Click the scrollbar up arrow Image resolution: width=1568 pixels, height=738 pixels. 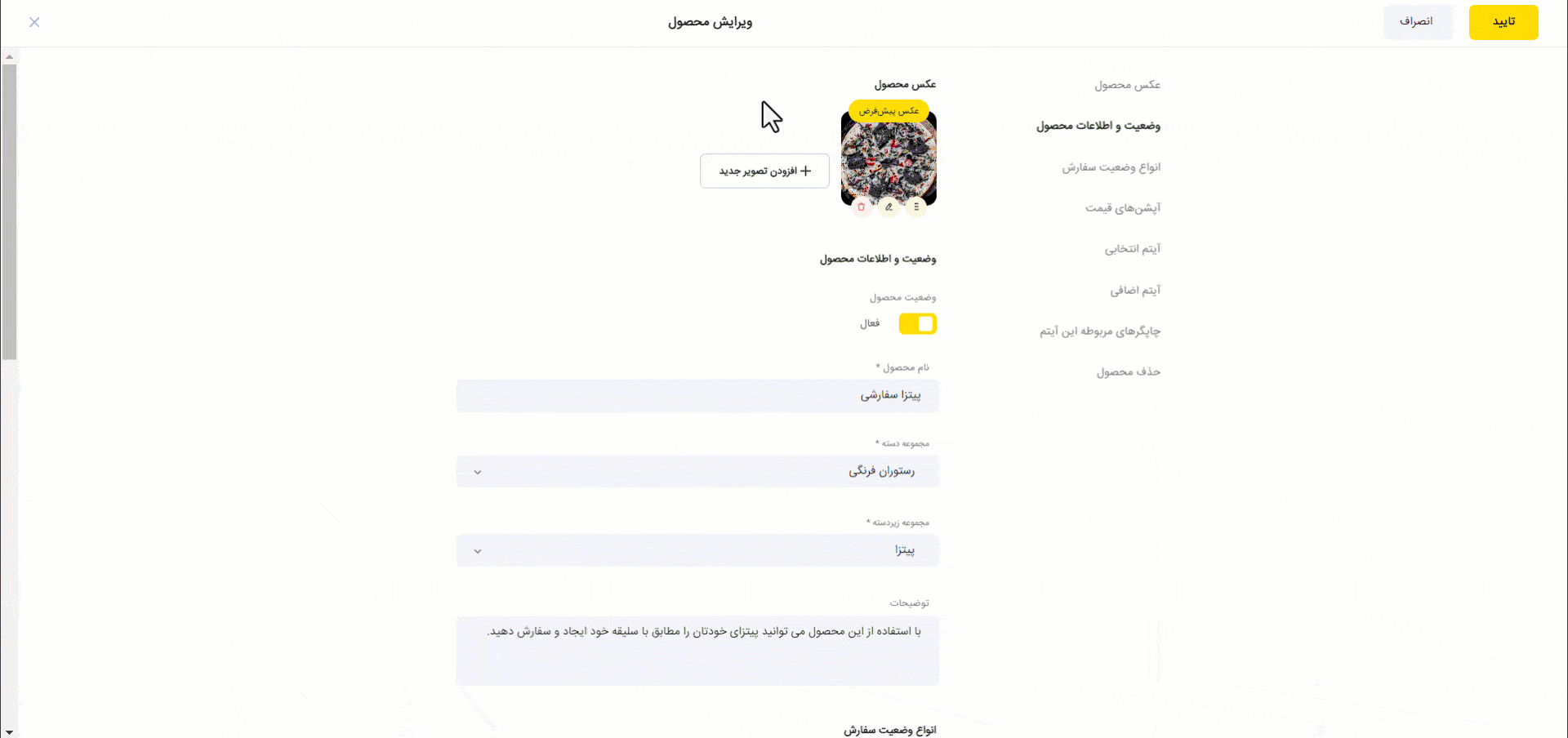[x=9, y=57]
